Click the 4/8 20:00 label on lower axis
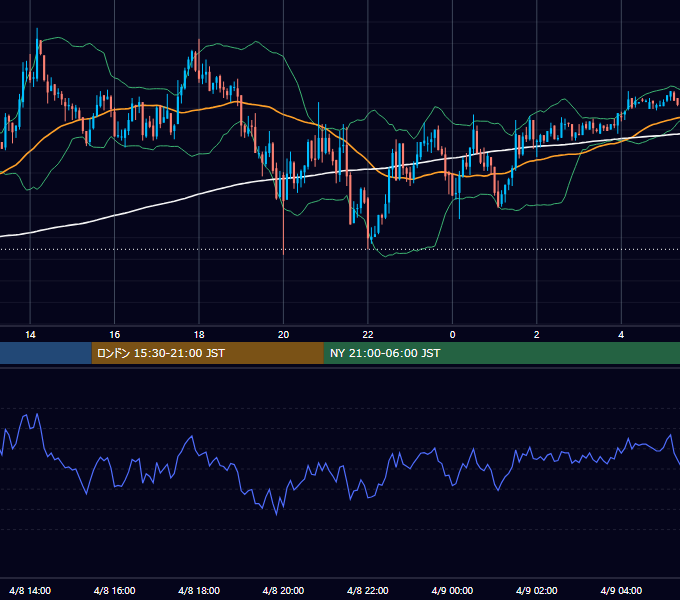680x600 pixels. pos(283,590)
